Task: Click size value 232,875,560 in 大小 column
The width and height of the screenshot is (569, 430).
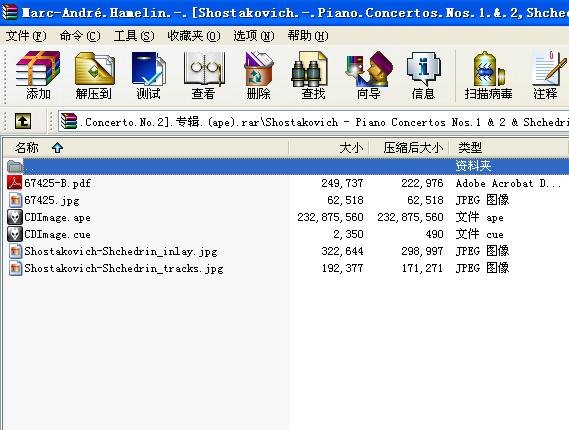Action: 331,217
